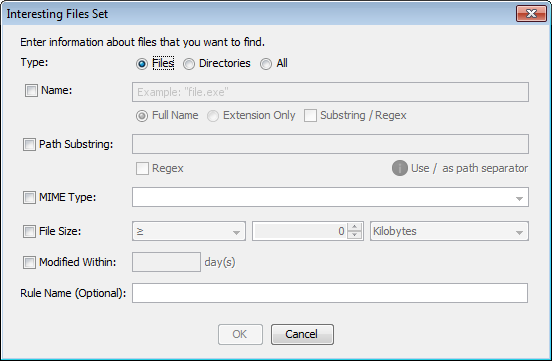Expand the file size comparison operator dropdown
Viewport: 552px width, 361px height.
click(189, 231)
